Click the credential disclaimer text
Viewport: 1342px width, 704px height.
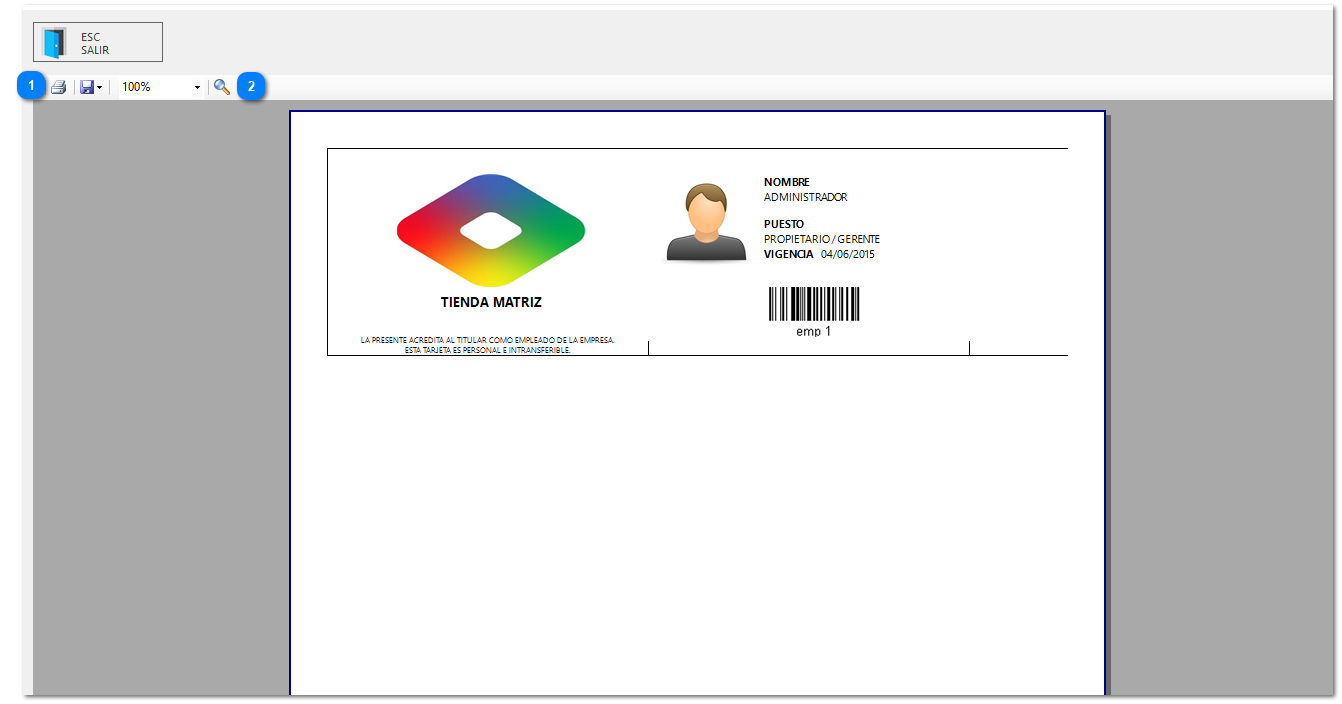[487, 345]
